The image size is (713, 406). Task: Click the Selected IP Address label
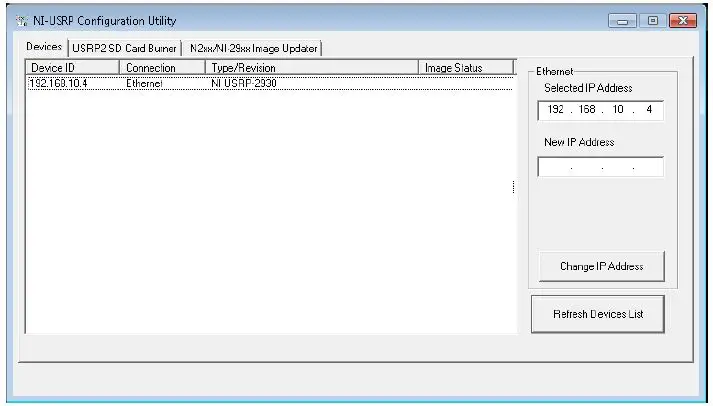pyautogui.click(x=588, y=88)
